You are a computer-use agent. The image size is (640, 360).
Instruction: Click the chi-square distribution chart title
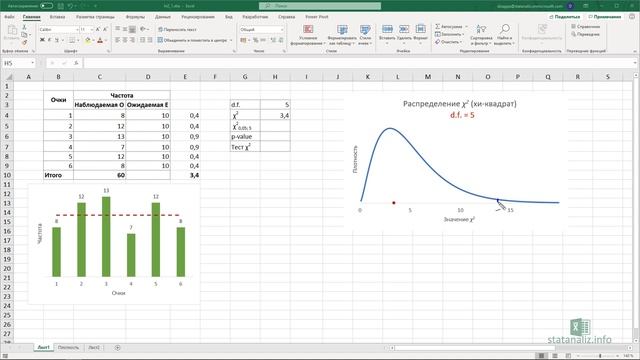click(460, 104)
